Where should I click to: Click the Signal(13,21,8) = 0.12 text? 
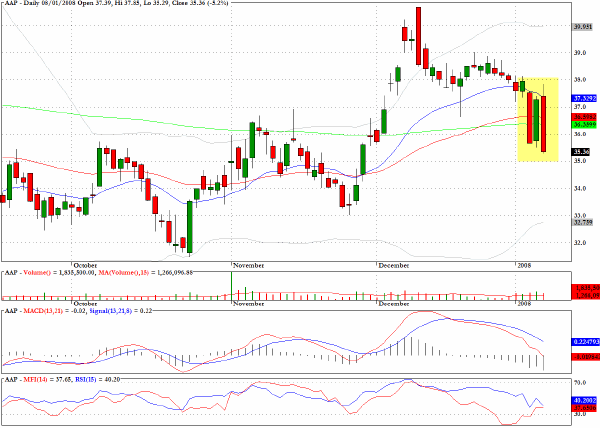click(121, 311)
